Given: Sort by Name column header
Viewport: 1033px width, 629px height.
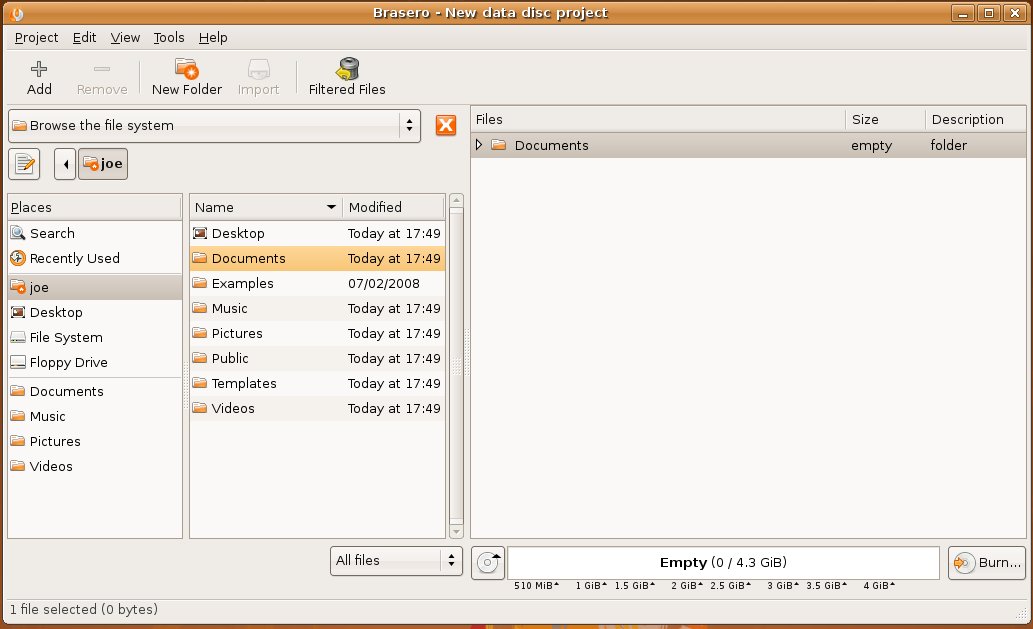Looking at the screenshot, I should [266, 207].
